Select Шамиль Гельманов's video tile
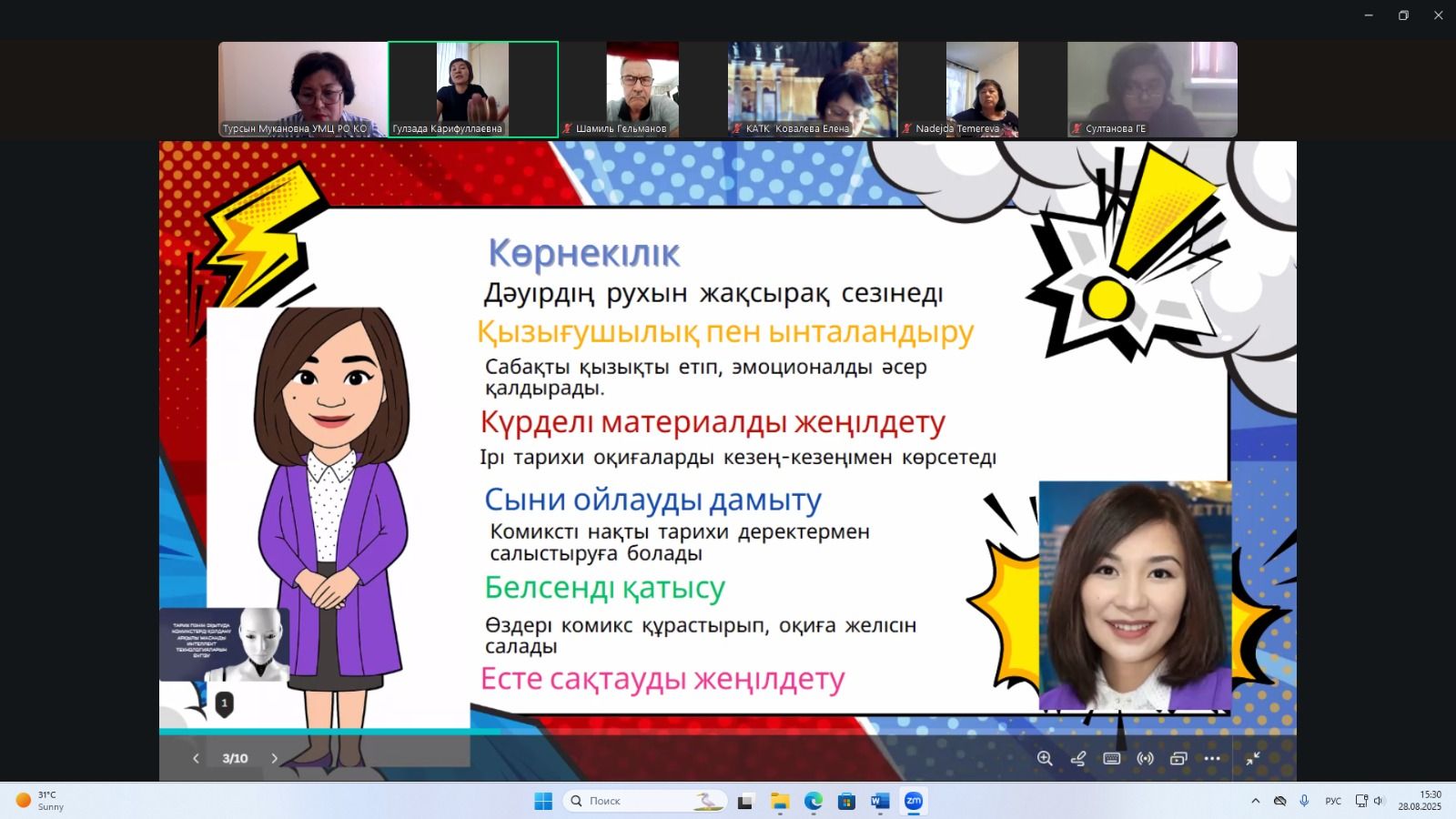This screenshot has width=1456, height=819. click(x=642, y=89)
